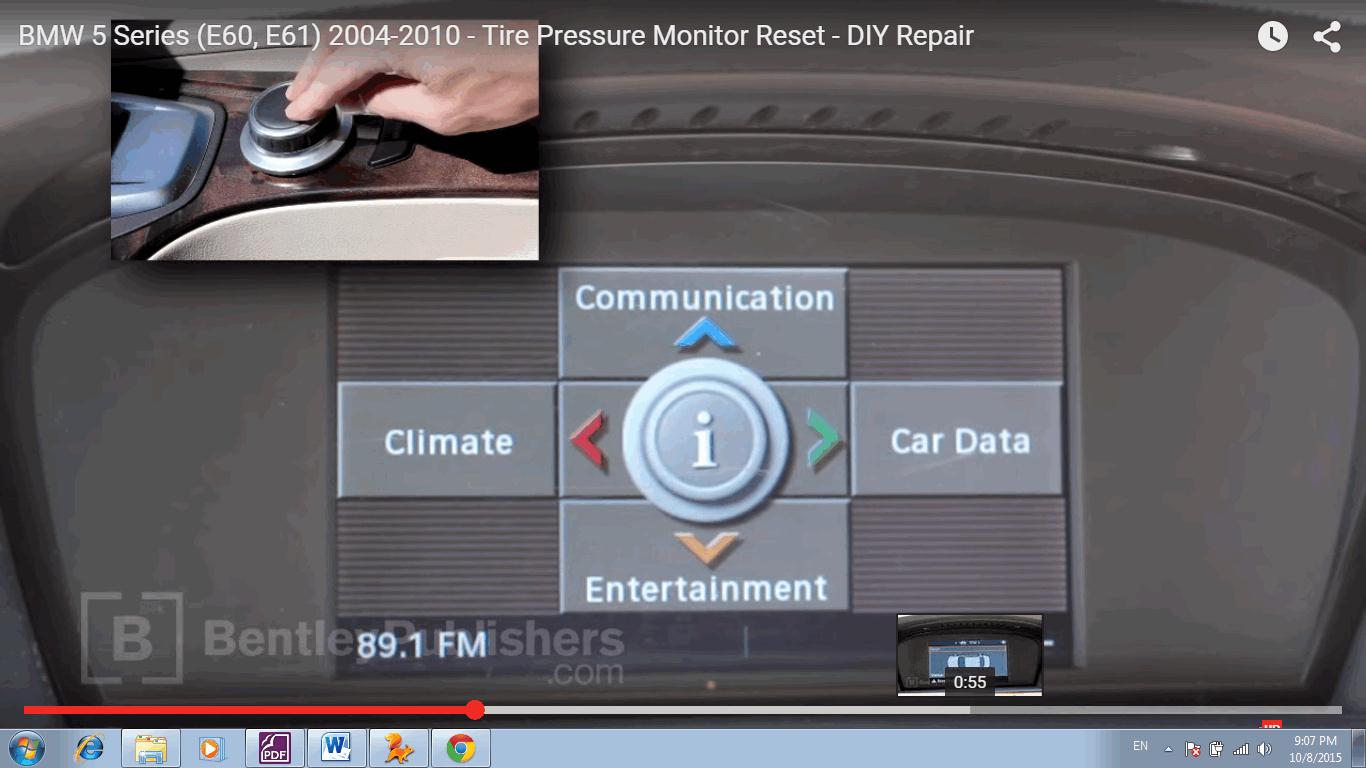
Task: Click the red HD badge
Action: [1271, 724]
